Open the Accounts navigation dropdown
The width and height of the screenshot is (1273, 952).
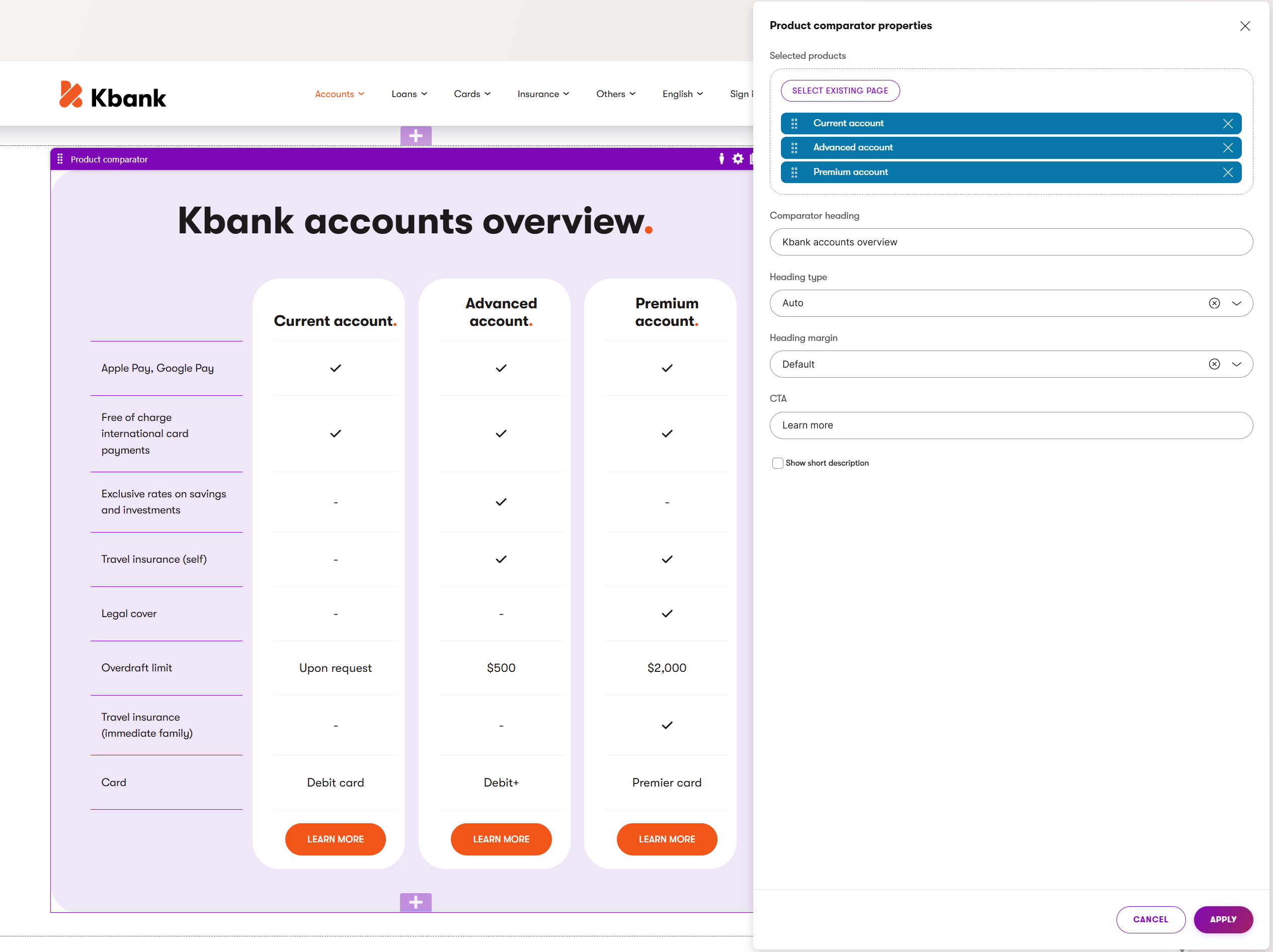340,93
